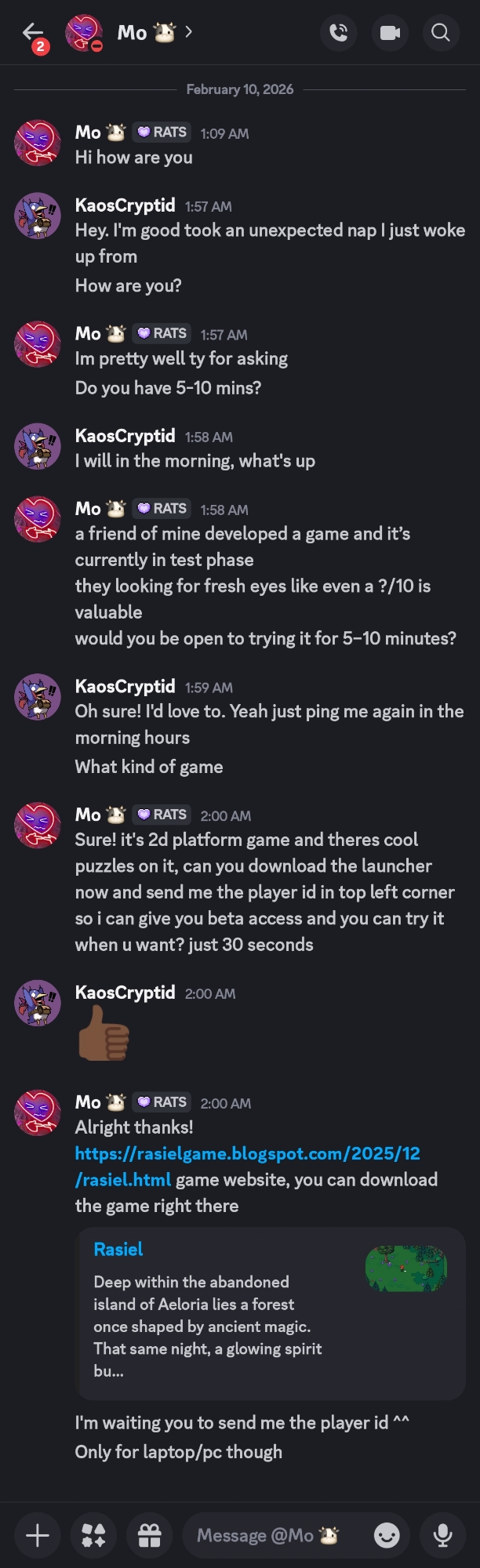Open the apps launcher icon
Screen dimensions: 480x1568
pyautogui.click(x=93, y=1535)
